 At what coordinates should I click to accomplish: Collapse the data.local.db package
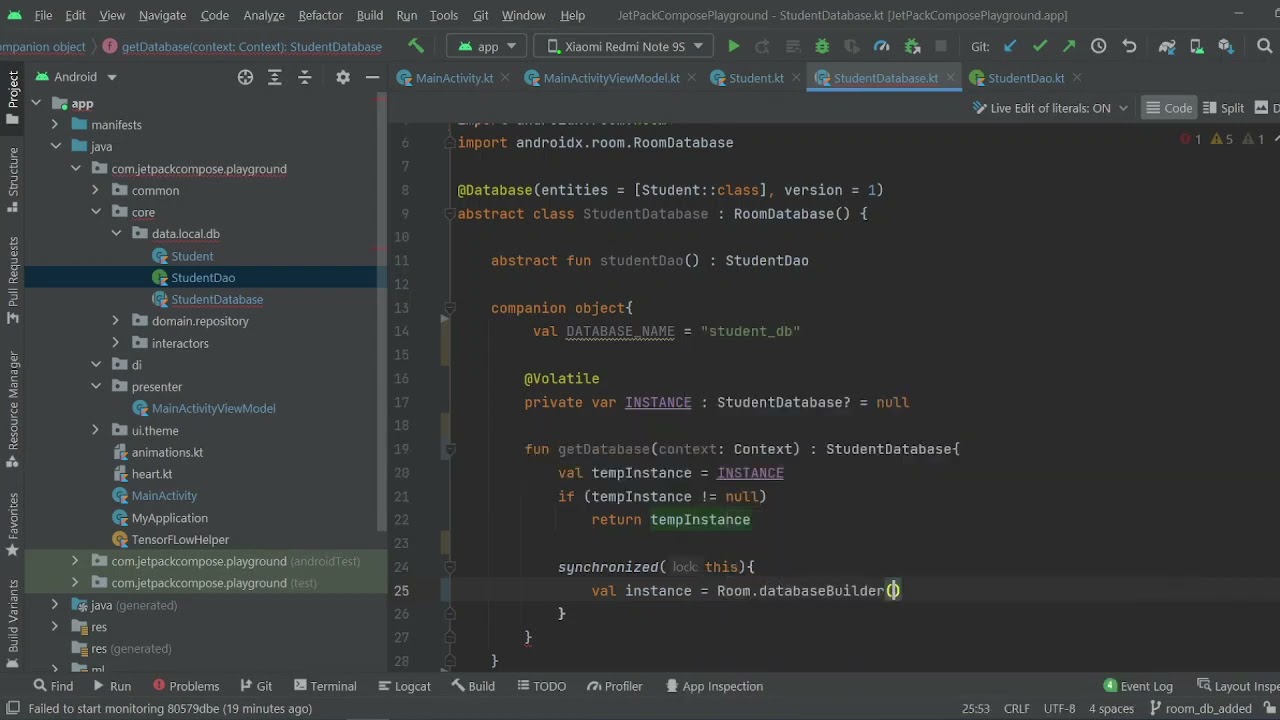[x=115, y=234]
